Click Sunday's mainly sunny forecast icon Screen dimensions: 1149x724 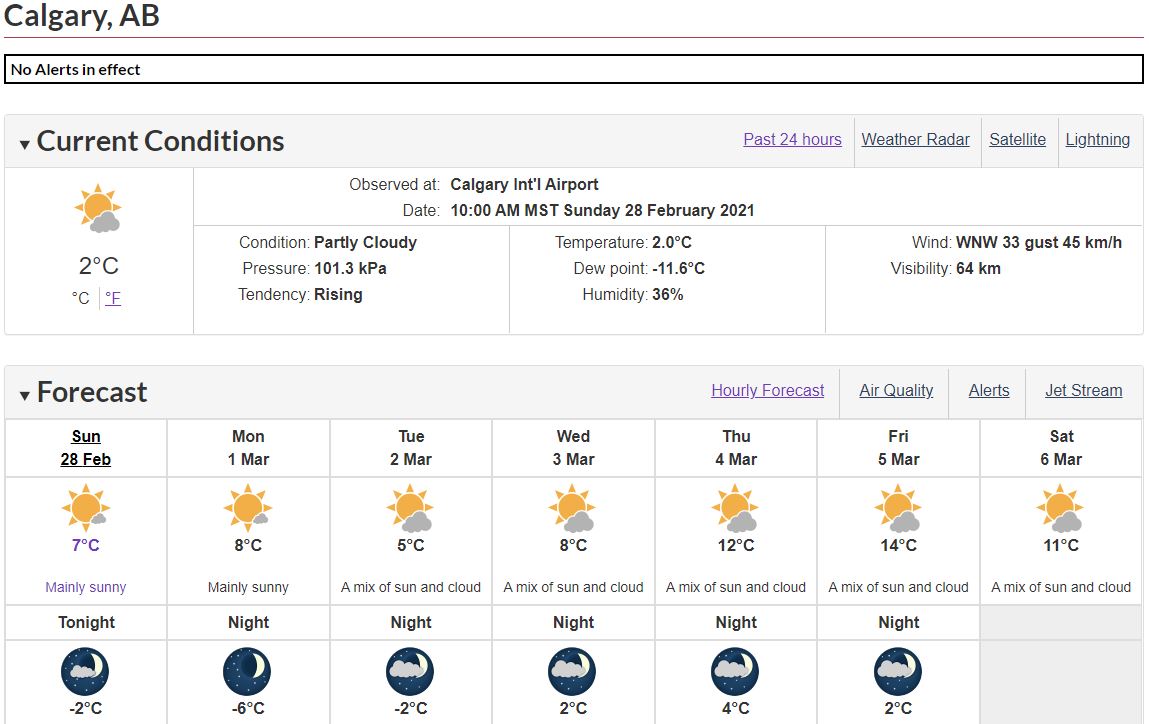(86, 508)
